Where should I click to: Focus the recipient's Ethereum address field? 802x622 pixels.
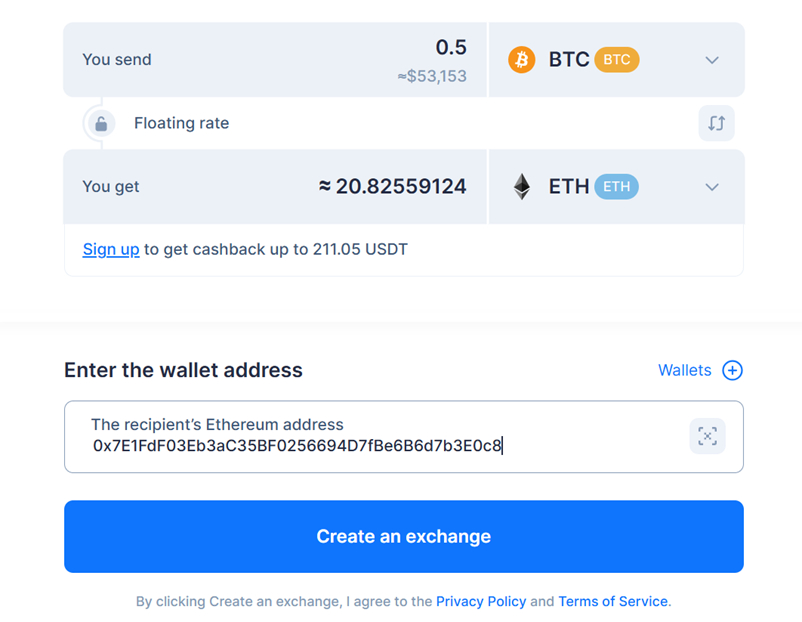(x=404, y=437)
